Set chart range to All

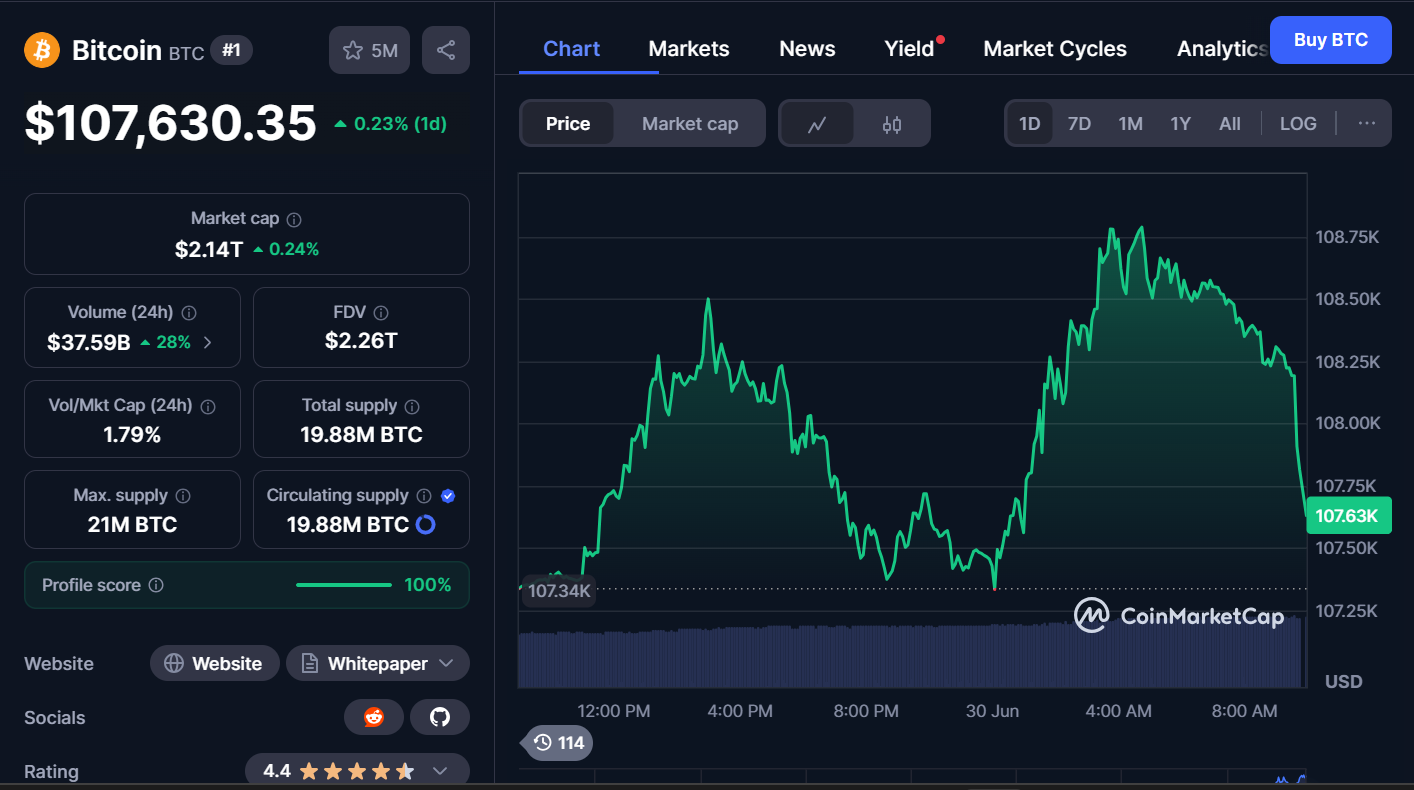1230,124
